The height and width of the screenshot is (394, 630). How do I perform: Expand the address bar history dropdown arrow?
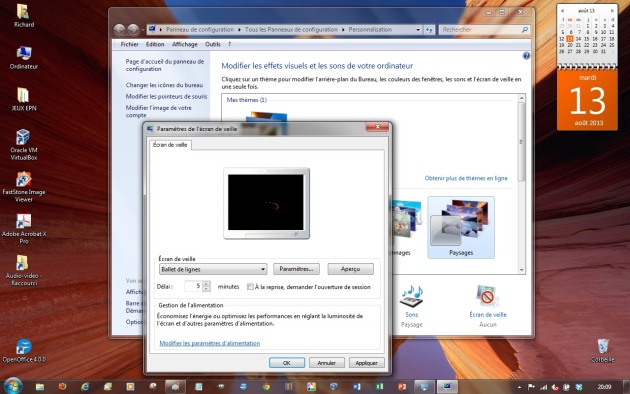point(418,30)
